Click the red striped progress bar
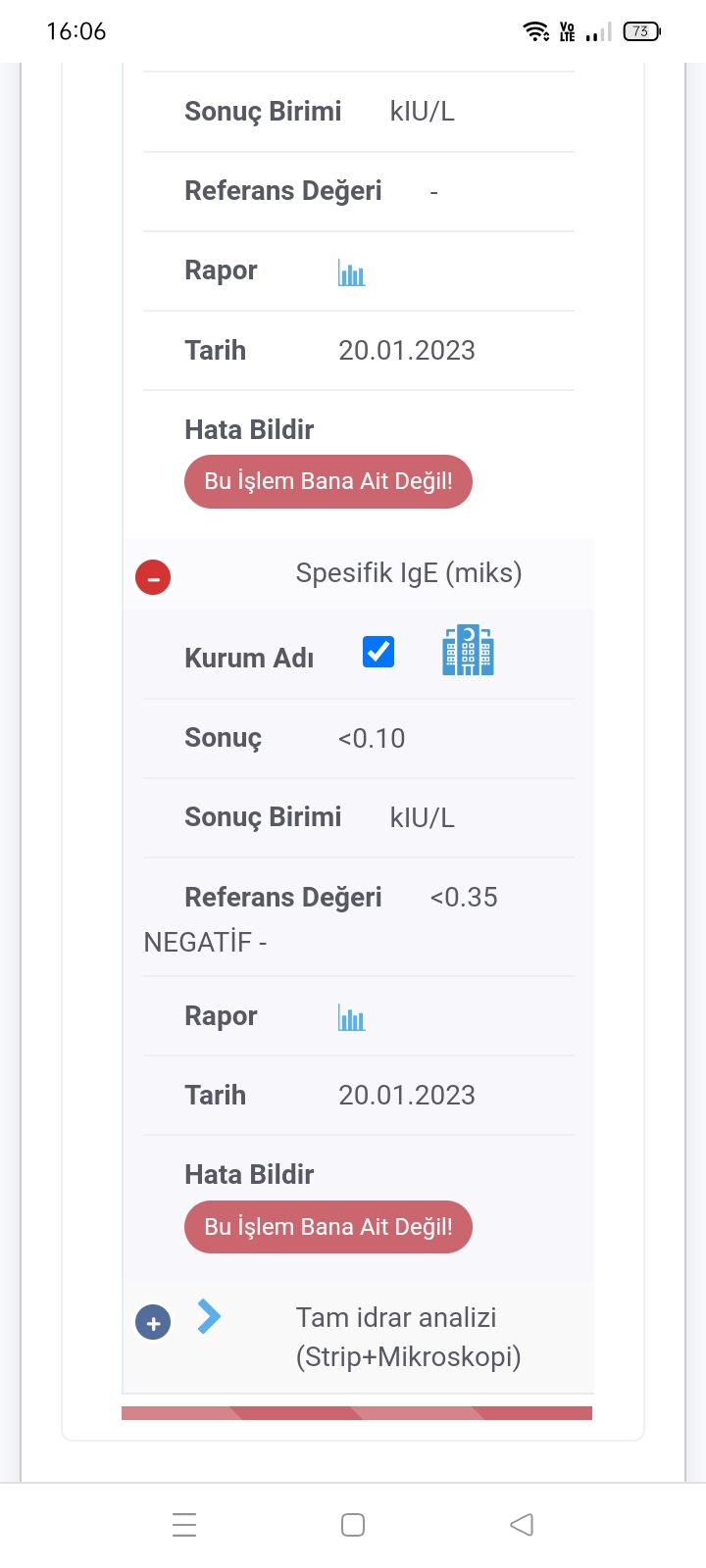Image resolution: width=706 pixels, height=1568 pixels. click(357, 1413)
